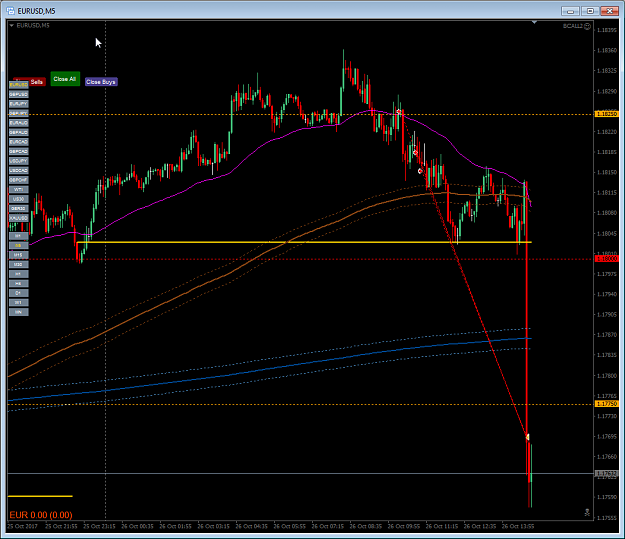The image size is (625, 539).
Task: Change to MN monthly timeframe
Action: click(x=19, y=312)
